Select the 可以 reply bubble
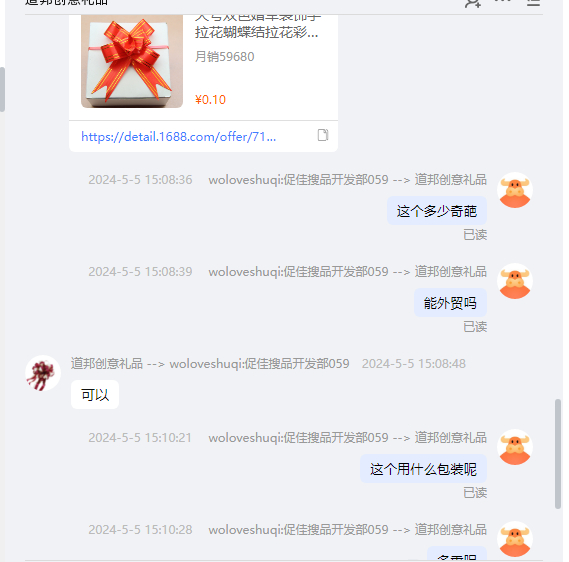Image resolution: width=569 pixels, height=562 pixels. click(95, 394)
